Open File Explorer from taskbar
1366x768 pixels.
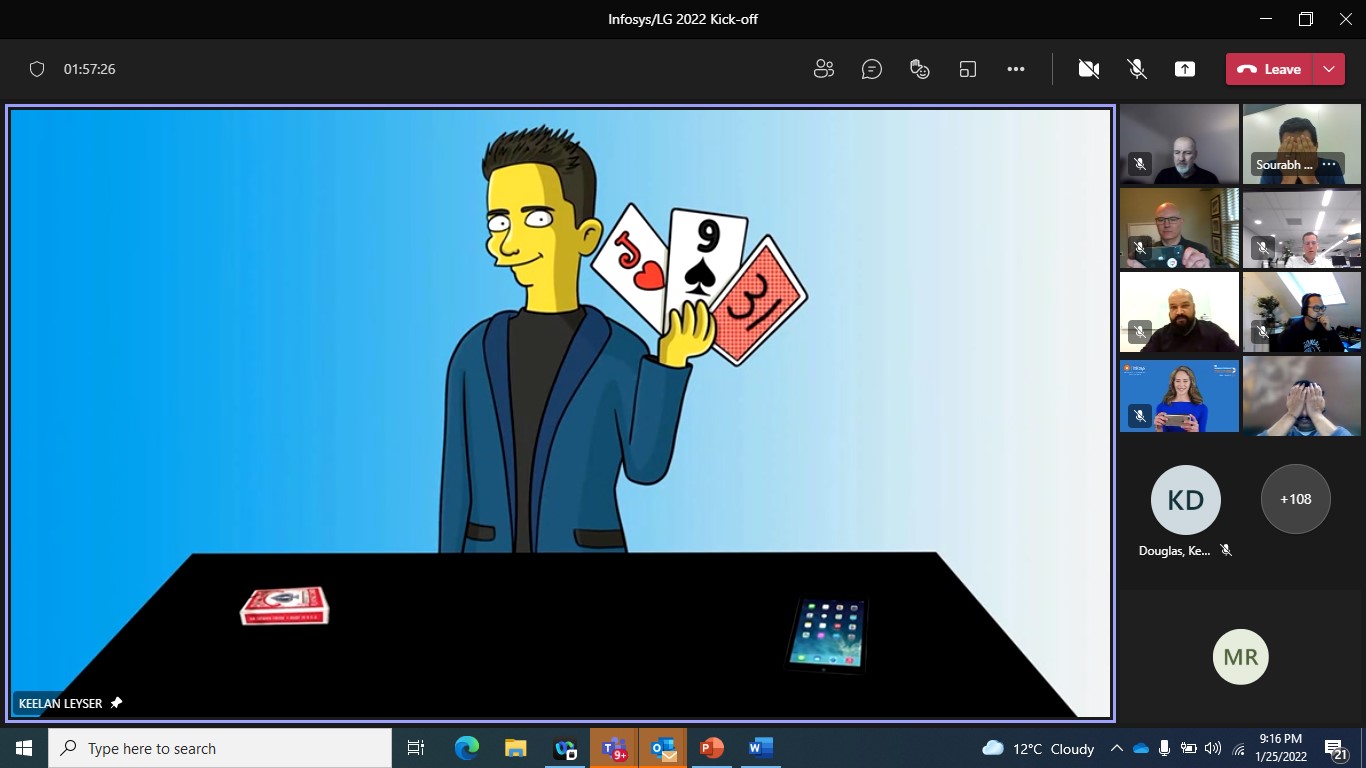(516, 748)
